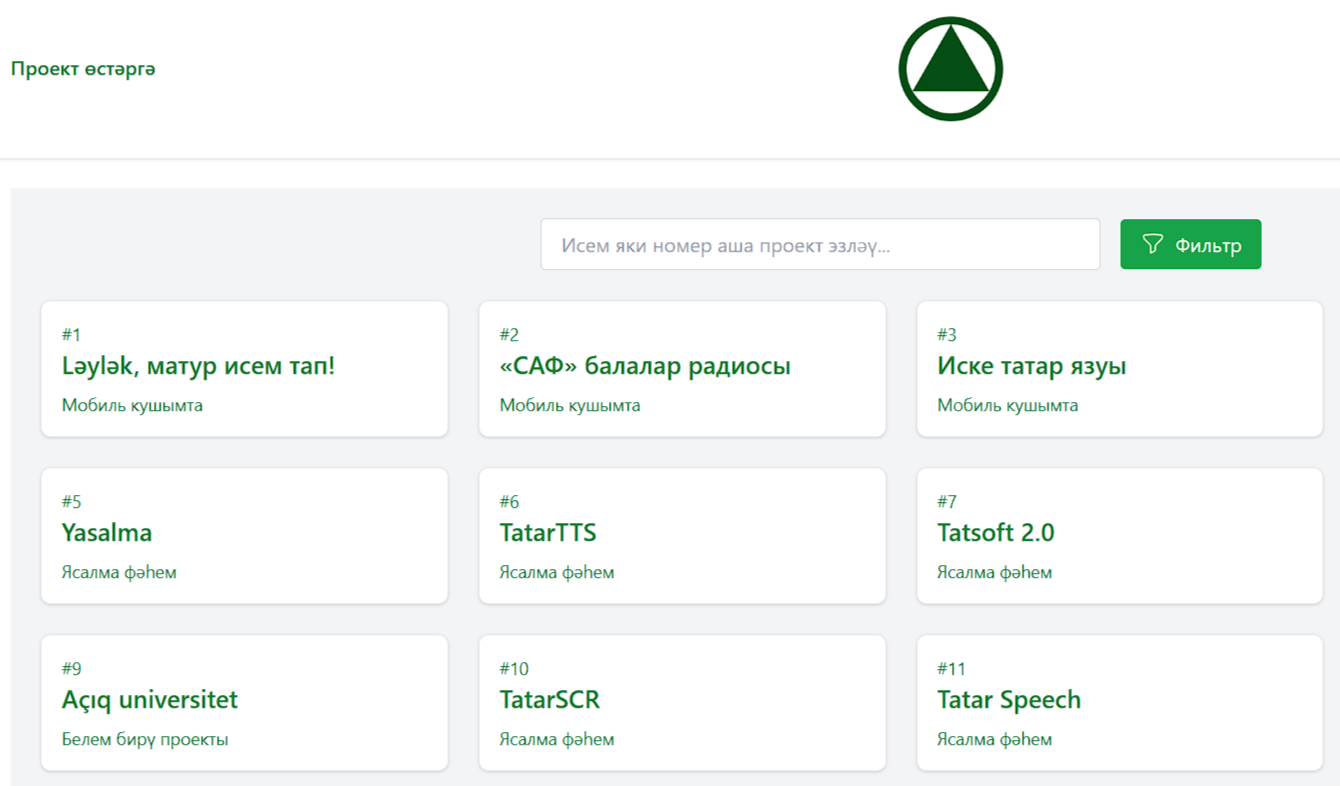Click Ясалма фәһем label under Tatsoft 2.0
Image resolution: width=1340 pixels, height=786 pixels.
pyautogui.click(x=994, y=573)
